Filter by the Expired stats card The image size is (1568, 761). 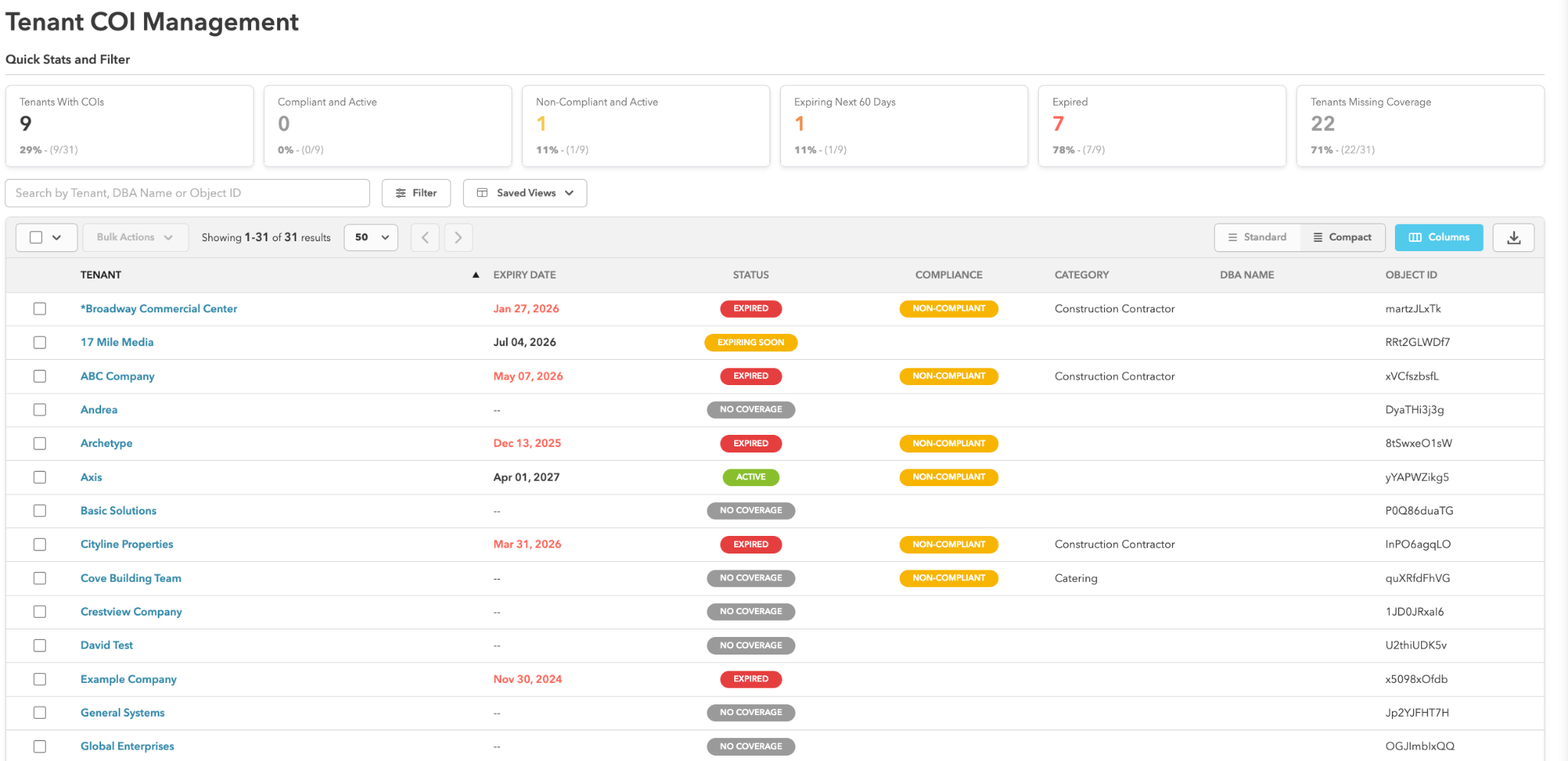pos(1161,126)
